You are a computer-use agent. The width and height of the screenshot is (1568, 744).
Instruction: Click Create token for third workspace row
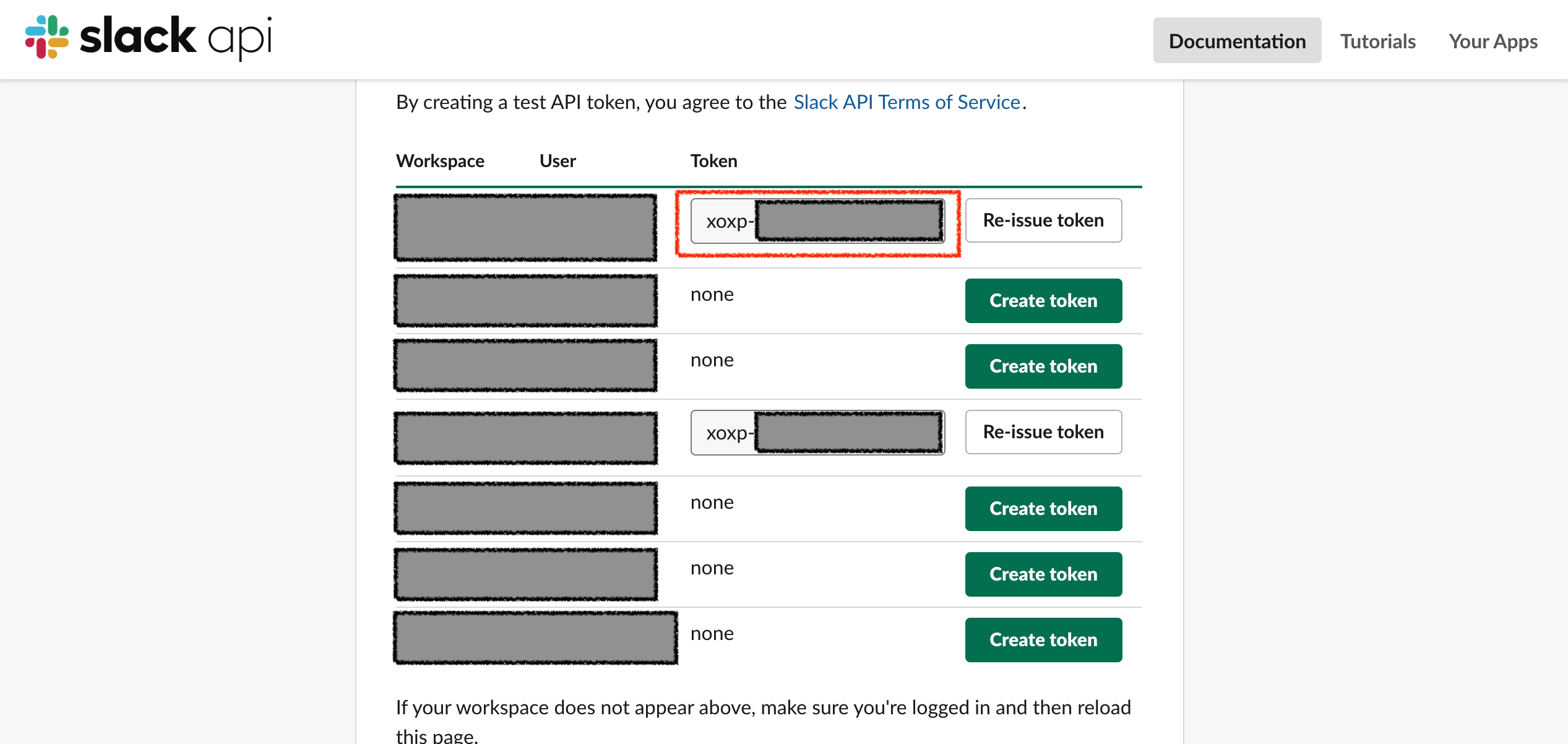(1043, 366)
